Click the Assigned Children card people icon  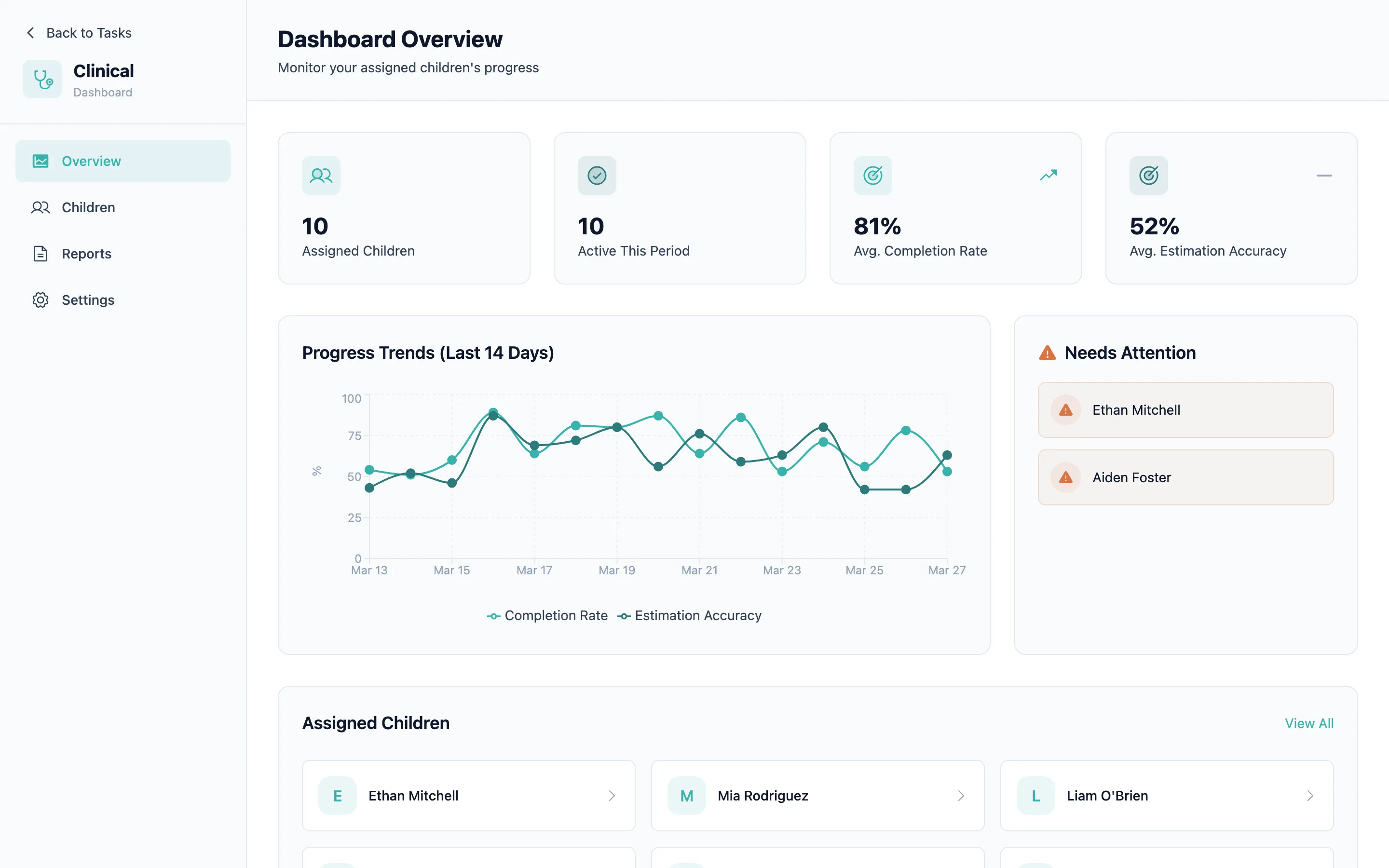coord(321,176)
